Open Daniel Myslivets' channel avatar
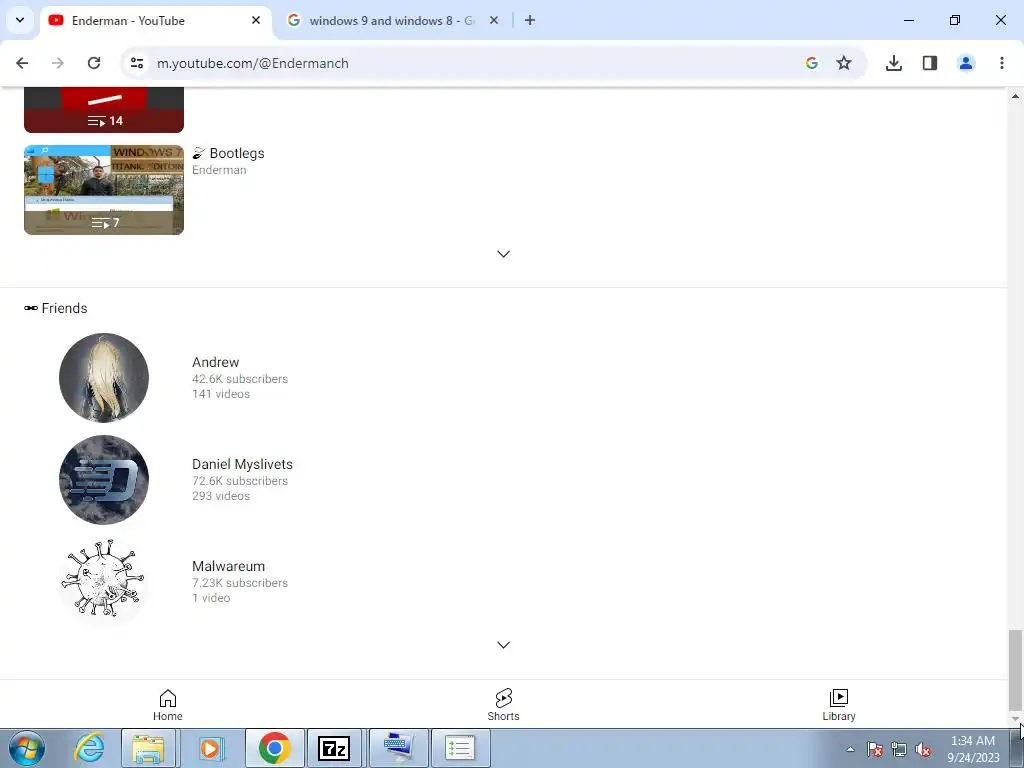Screen dimensions: 1024x768 click(104, 480)
